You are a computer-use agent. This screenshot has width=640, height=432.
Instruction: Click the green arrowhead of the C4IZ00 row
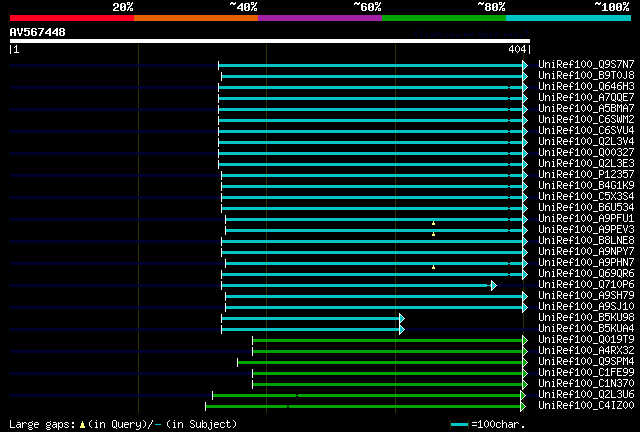(523, 407)
